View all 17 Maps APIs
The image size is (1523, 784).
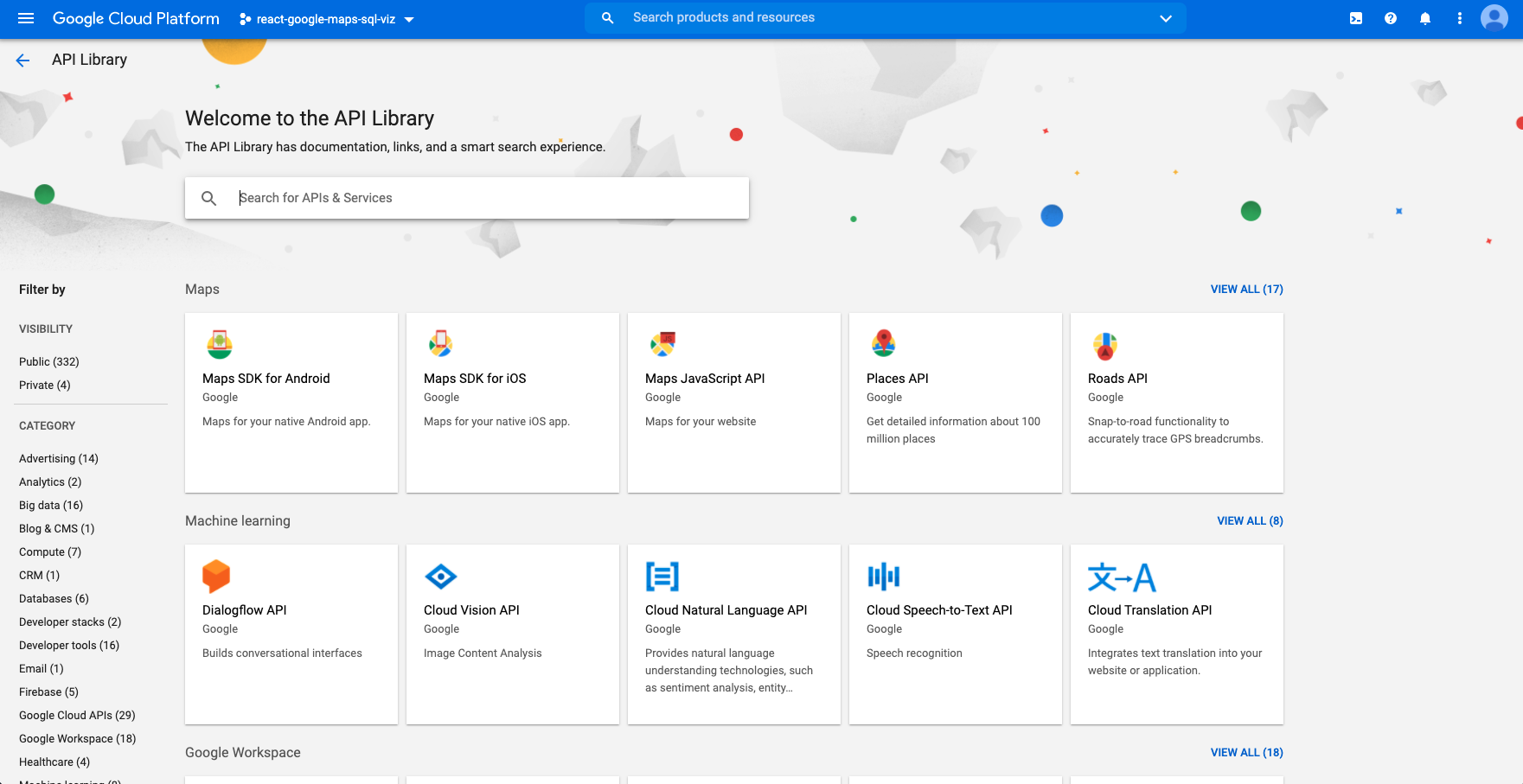[x=1246, y=290]
